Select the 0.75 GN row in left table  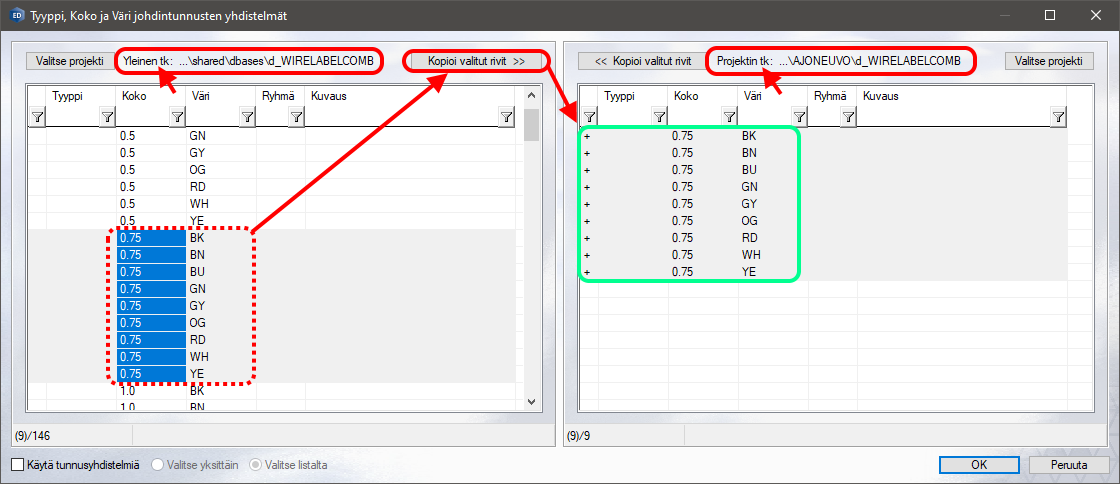point(272,289)
